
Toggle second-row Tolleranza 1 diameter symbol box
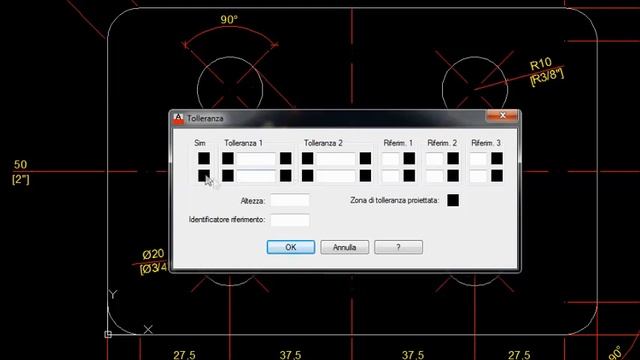pos(228,176)
